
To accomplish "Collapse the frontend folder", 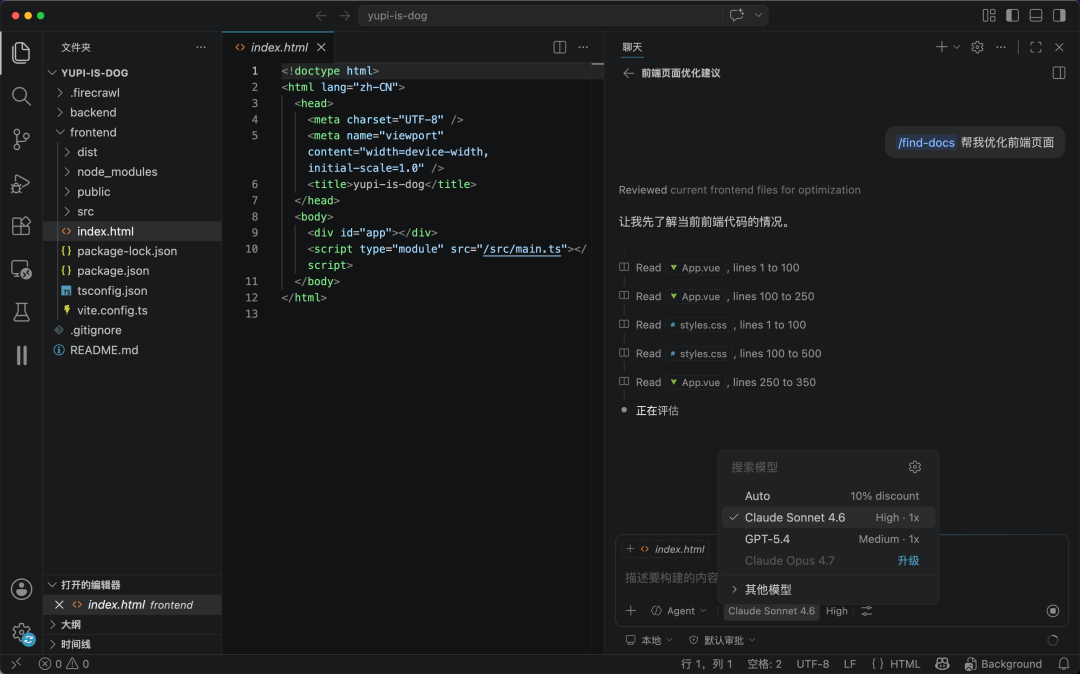I will pos(132,132).
